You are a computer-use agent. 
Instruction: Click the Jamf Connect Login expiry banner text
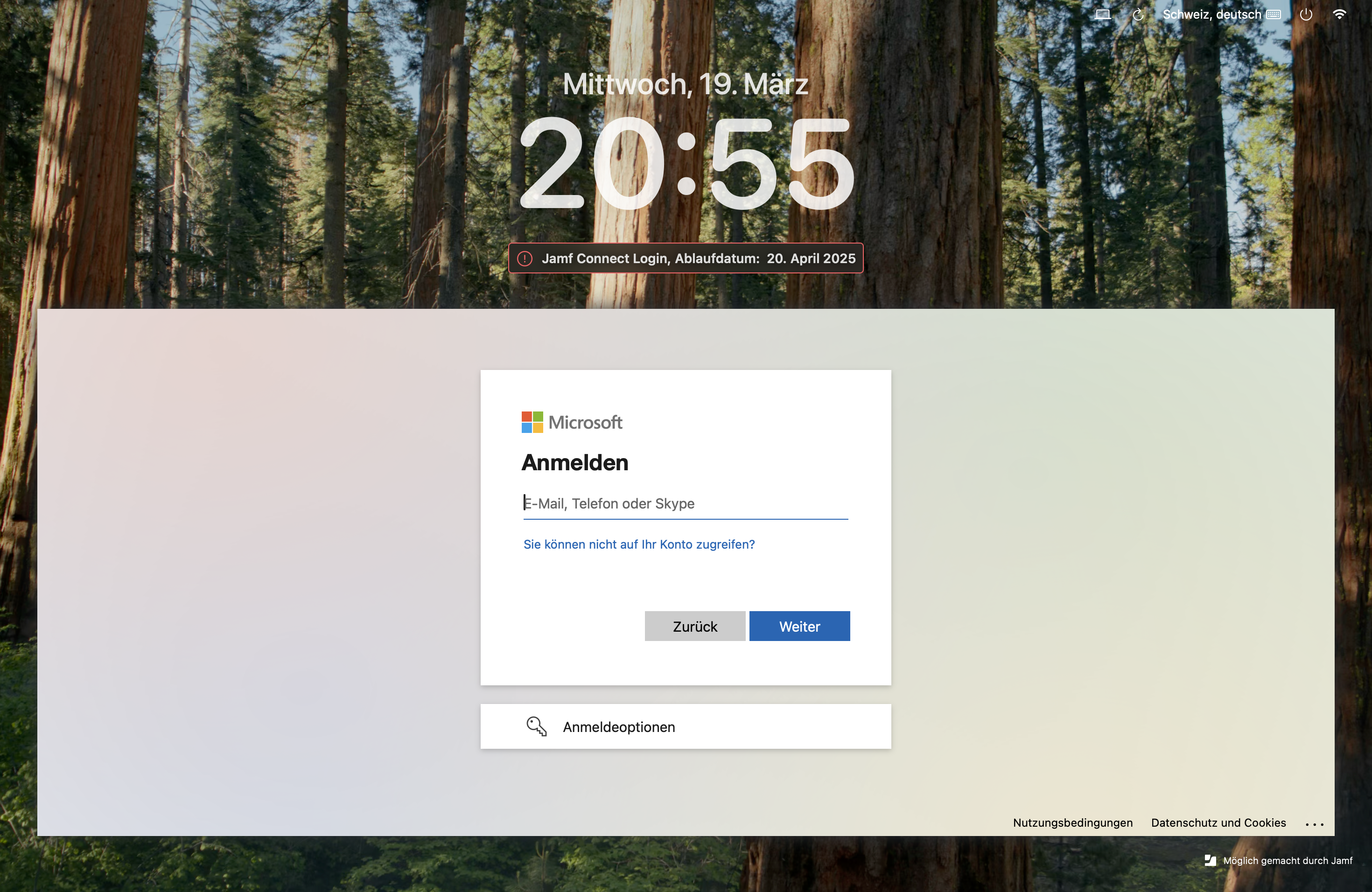point(698,259)
